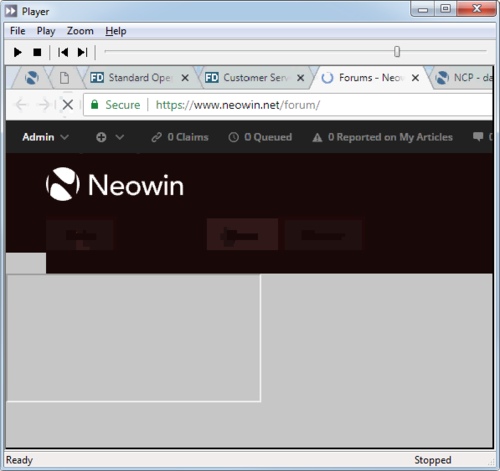Switch to the blank page icon tab
Image resolution: width=500 pixels, height=471 pixels.
(64, 78)
